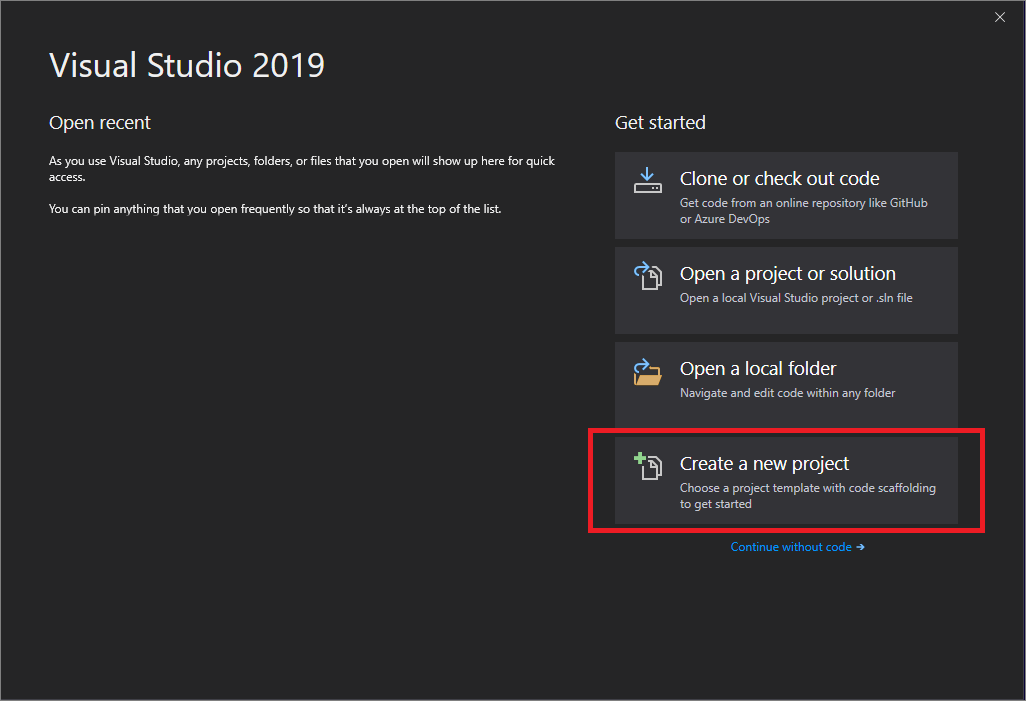
Task: Click the arrow icon after Continue without code
Action: tap(860, 547)
